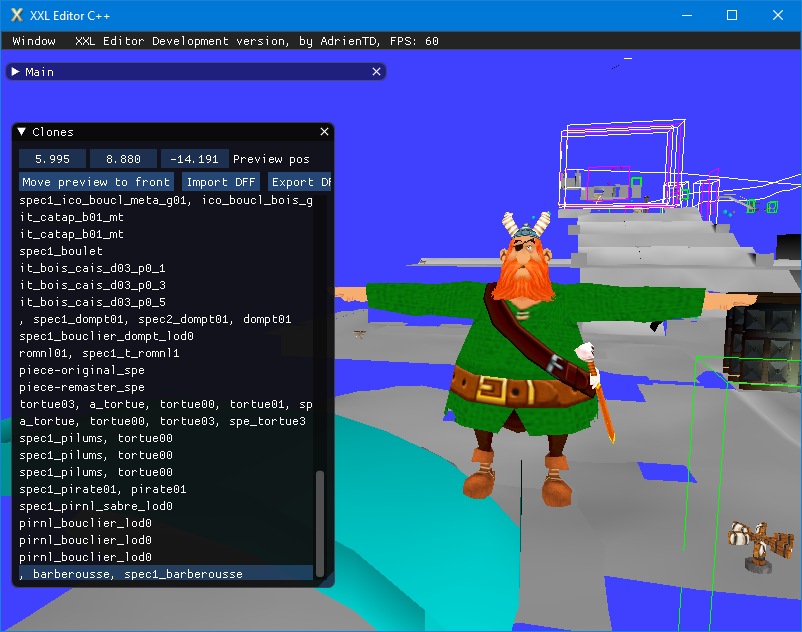The width and height of the screenshot is (802, 632).
Task: Click the small catapult model in viewport
Action: [761, 547]
